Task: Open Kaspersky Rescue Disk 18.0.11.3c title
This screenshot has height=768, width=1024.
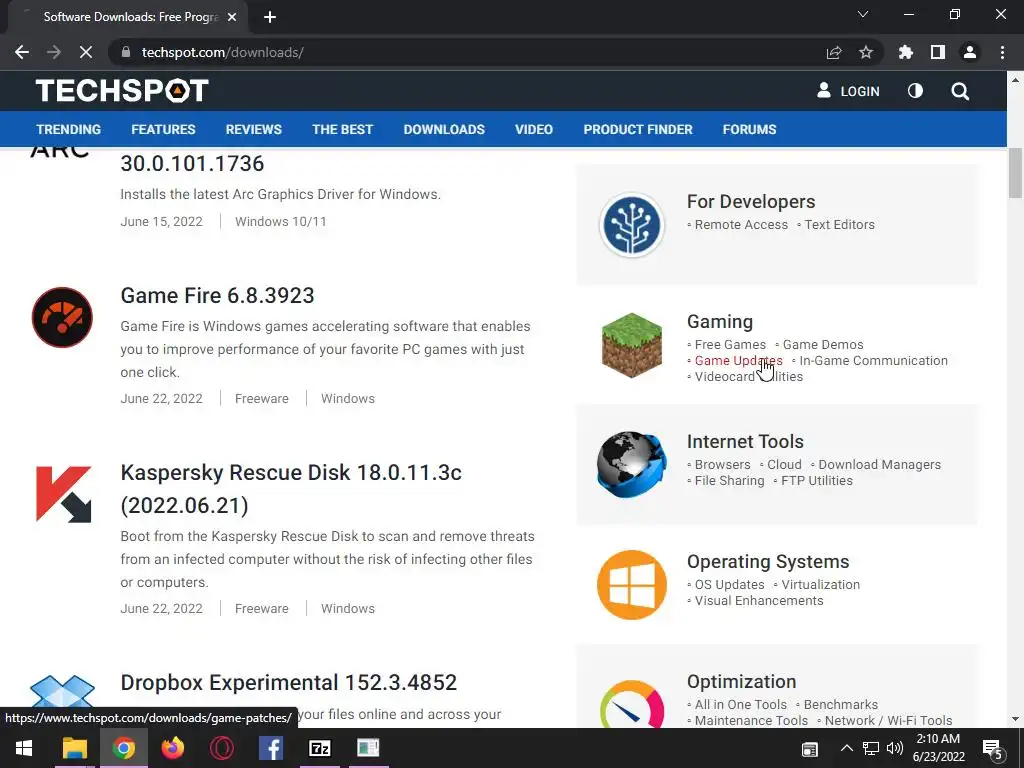Action: click(x=291, y=488)
